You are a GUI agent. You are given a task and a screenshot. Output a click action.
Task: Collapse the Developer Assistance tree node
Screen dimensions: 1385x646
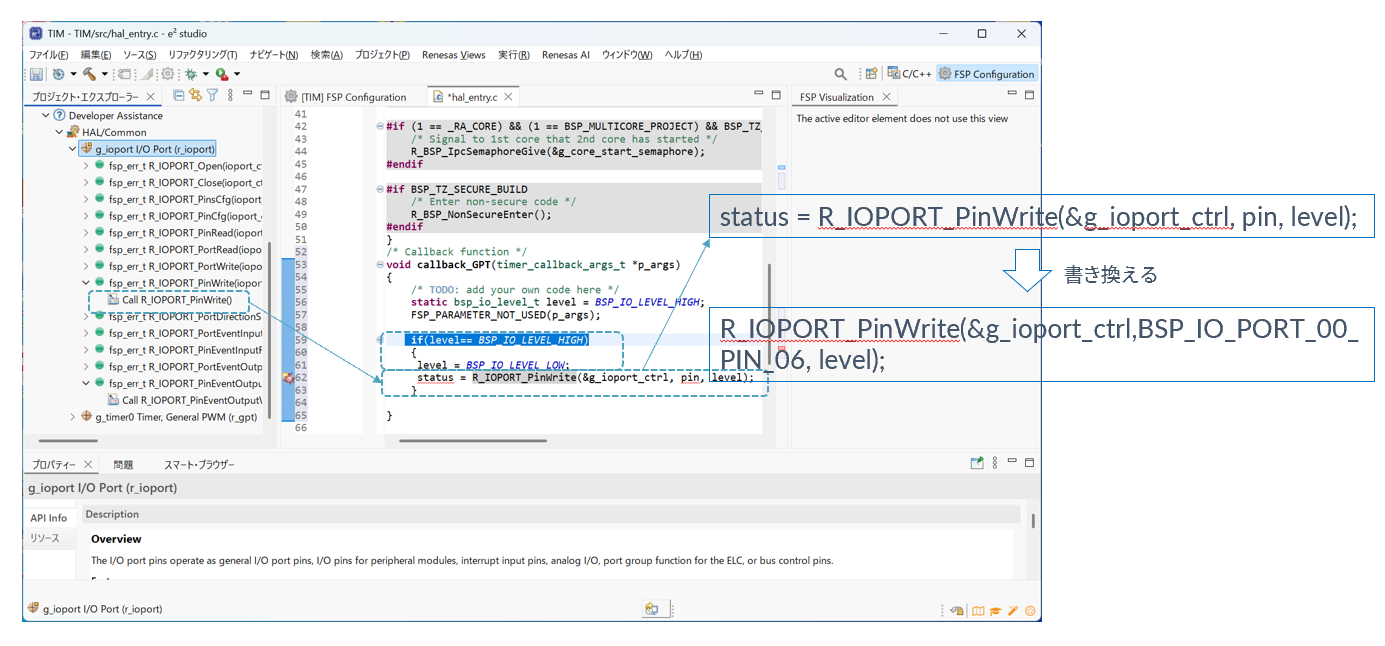pyautogui.click(x=45, y=116)
